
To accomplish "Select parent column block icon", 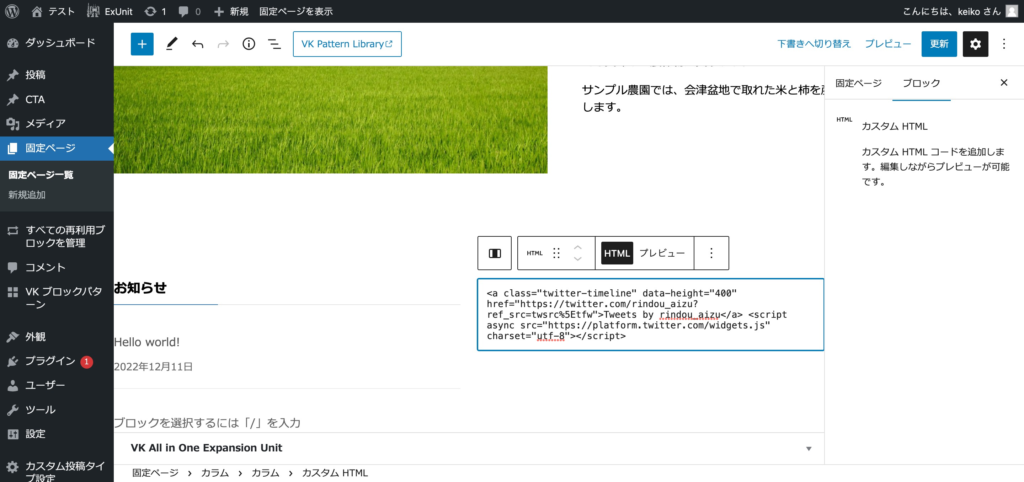I will pos(495,253).
